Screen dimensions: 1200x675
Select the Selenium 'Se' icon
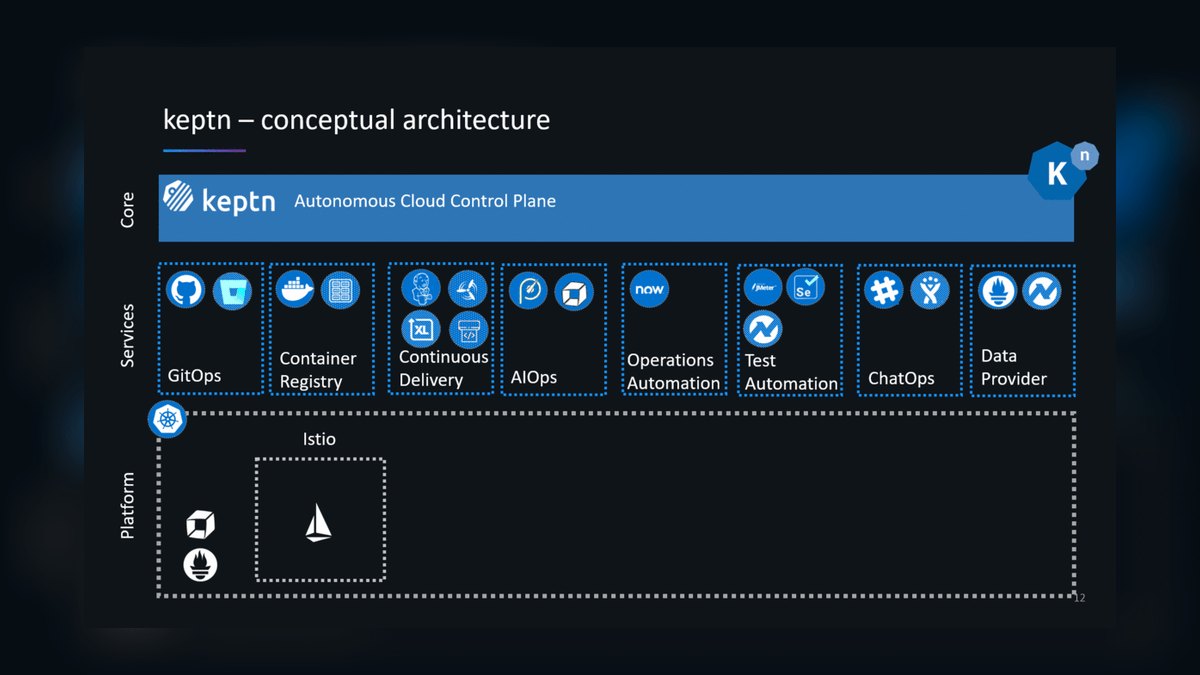[806, 287]
